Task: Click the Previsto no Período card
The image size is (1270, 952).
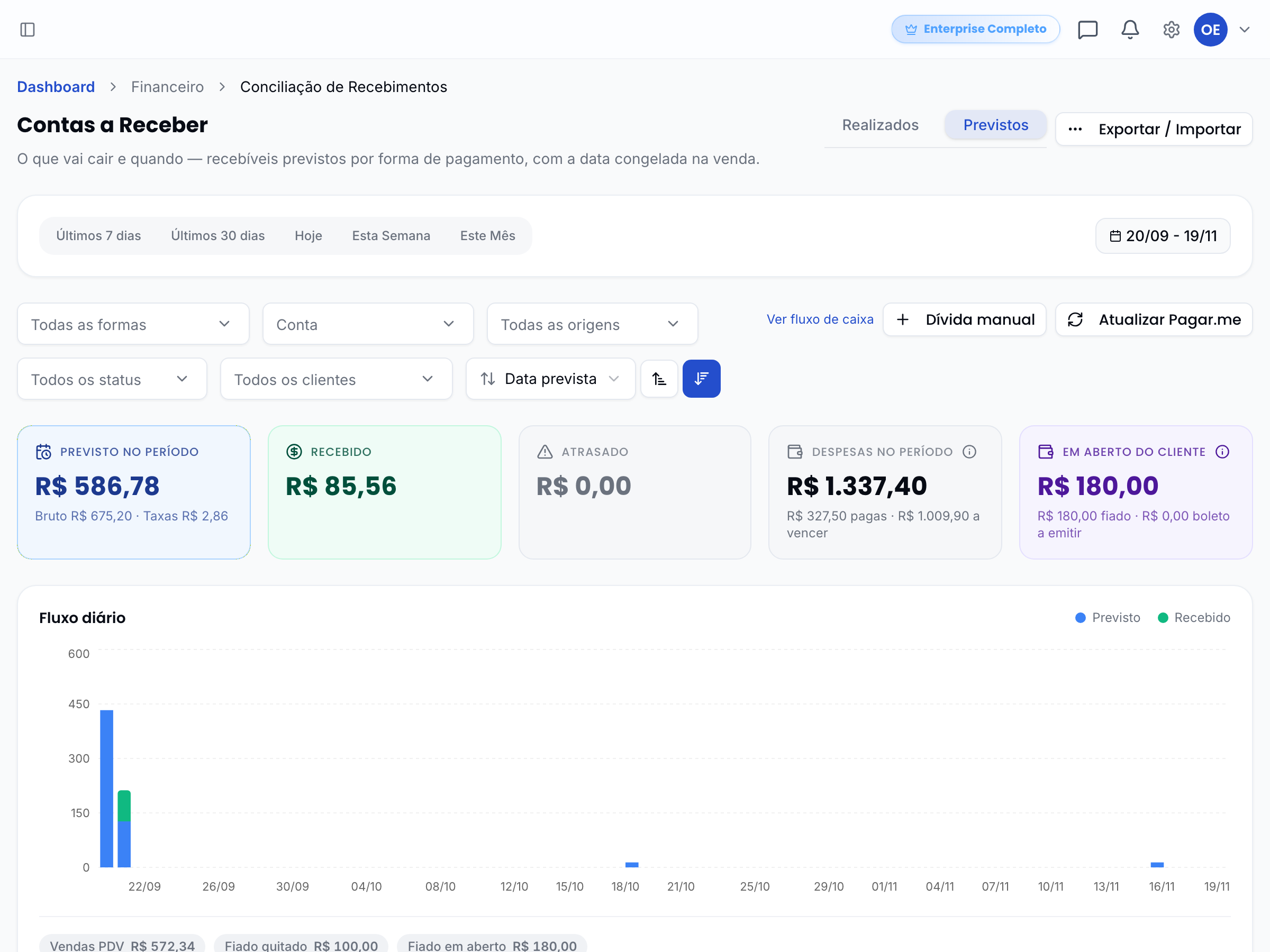Action: tap(134, 492)
